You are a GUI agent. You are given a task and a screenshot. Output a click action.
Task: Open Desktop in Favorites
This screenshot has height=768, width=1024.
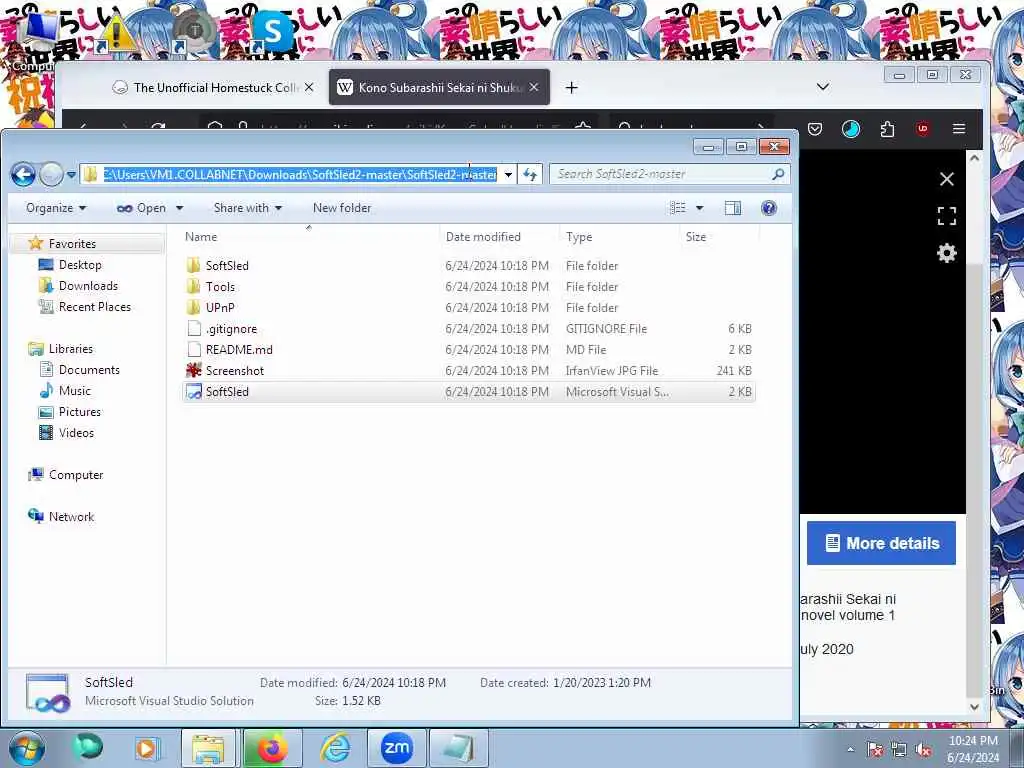pos(80,264)
